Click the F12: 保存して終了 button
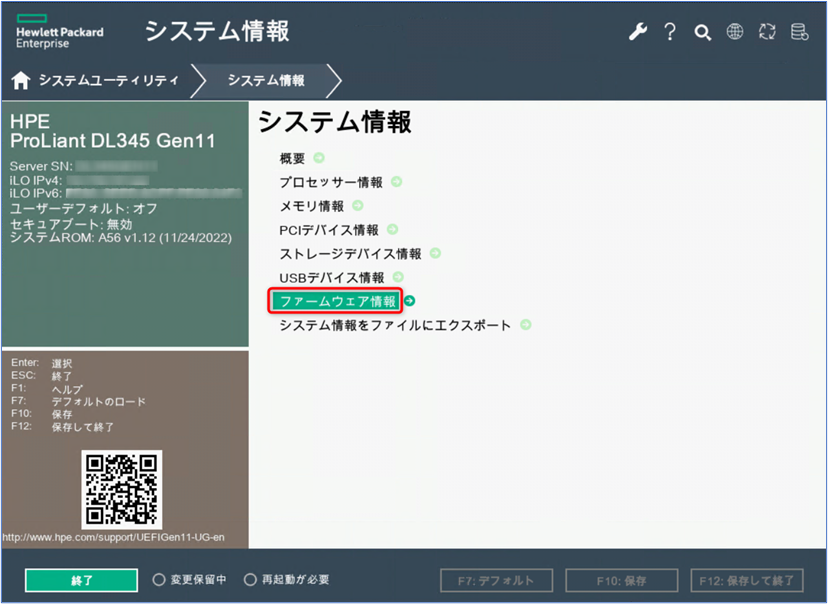Image resolution: width=828 pixels, height=604 pixels. [748, 578]
